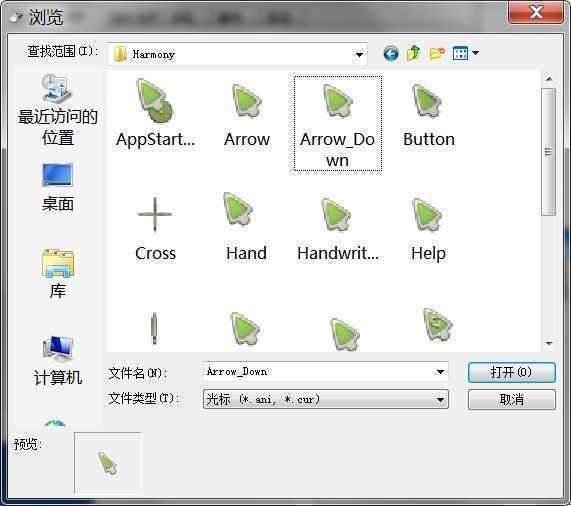Viewport: 571px width, 506px height.
Task: Go to 桌面 in the sidebar
Action: (x=58, y=187)
